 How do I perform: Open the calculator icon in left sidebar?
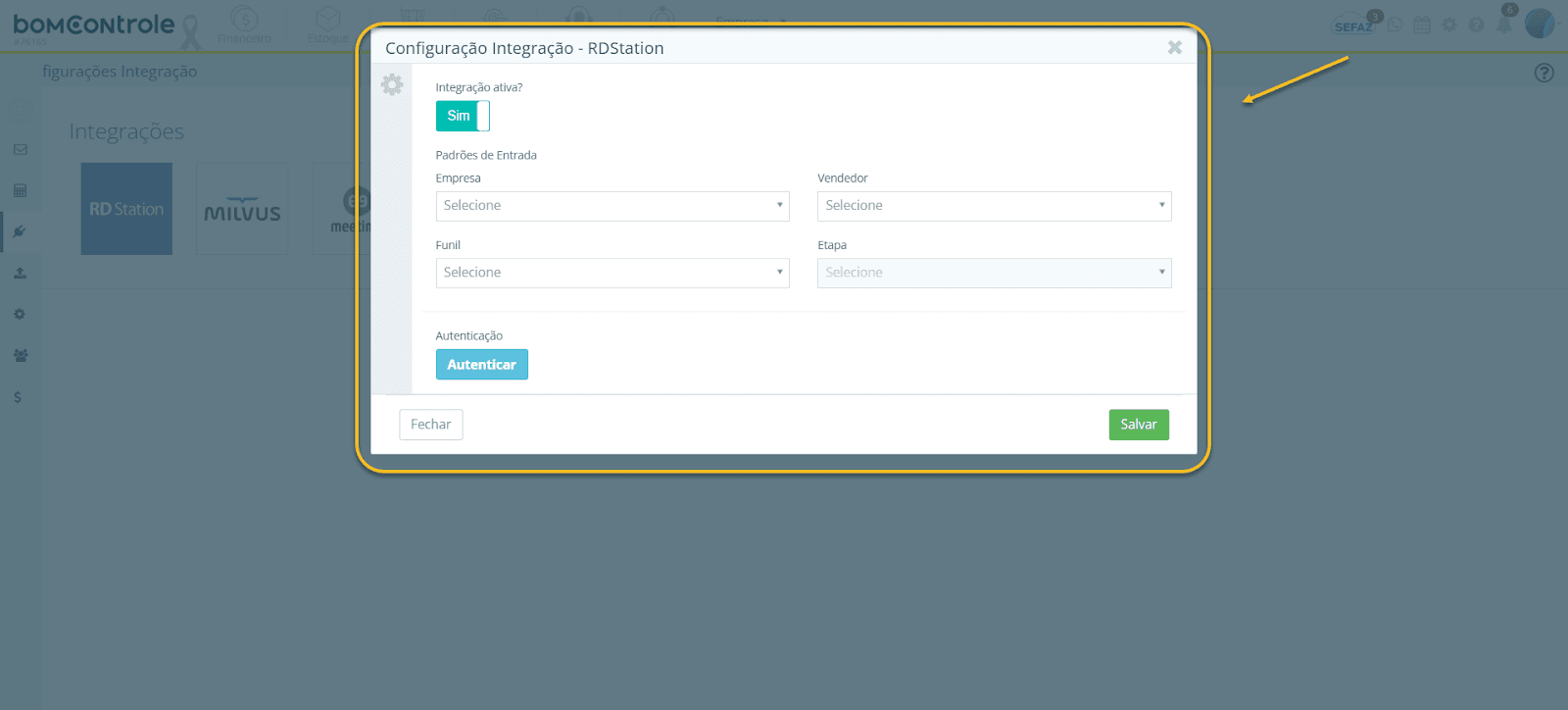tap(20, 190)
